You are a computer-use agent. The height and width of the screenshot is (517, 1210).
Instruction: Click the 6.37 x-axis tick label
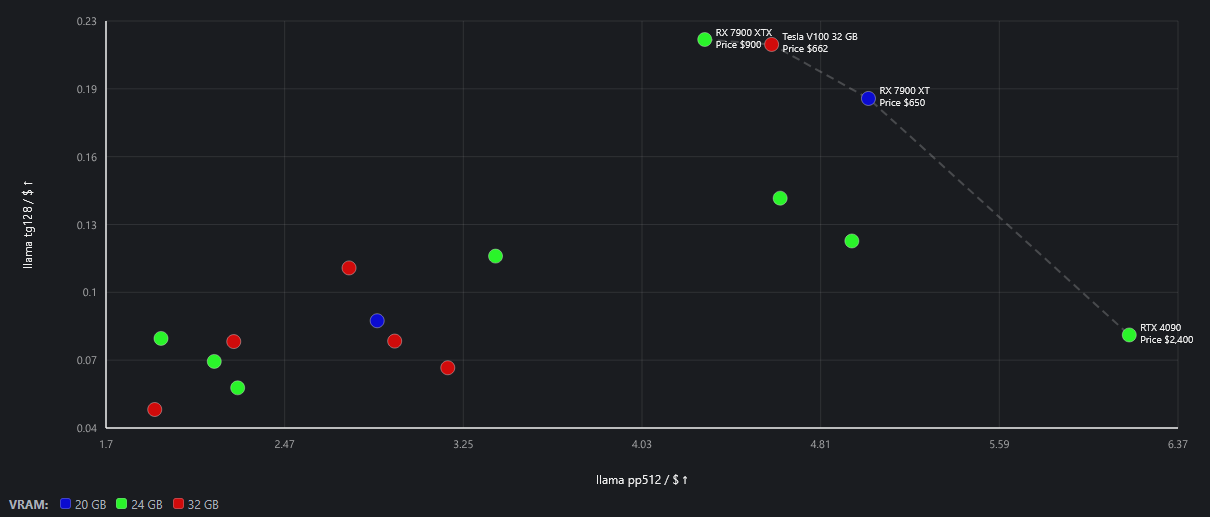pos(1177,444)
